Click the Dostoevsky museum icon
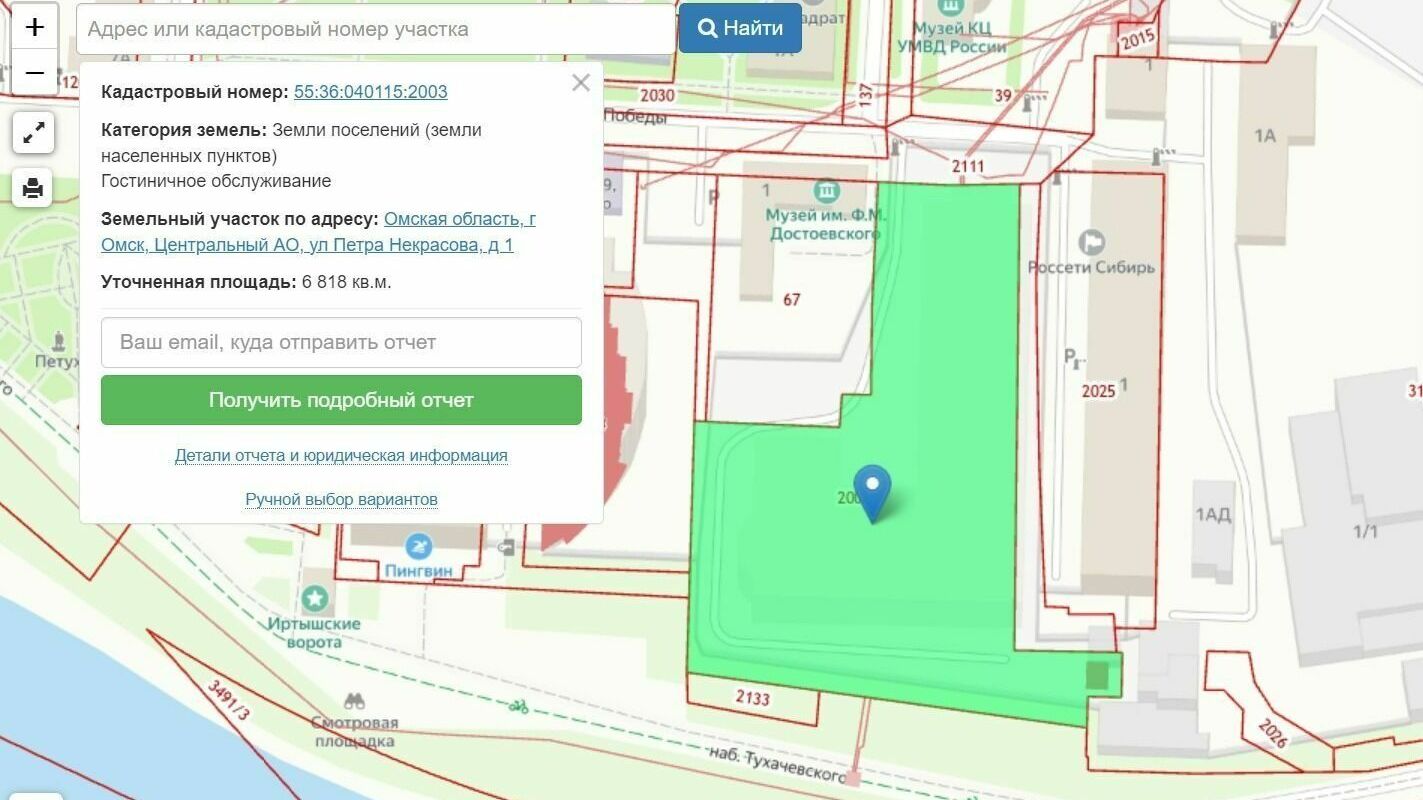The width and height of the screenshot is (1423, 800). [x=826, y=190]
